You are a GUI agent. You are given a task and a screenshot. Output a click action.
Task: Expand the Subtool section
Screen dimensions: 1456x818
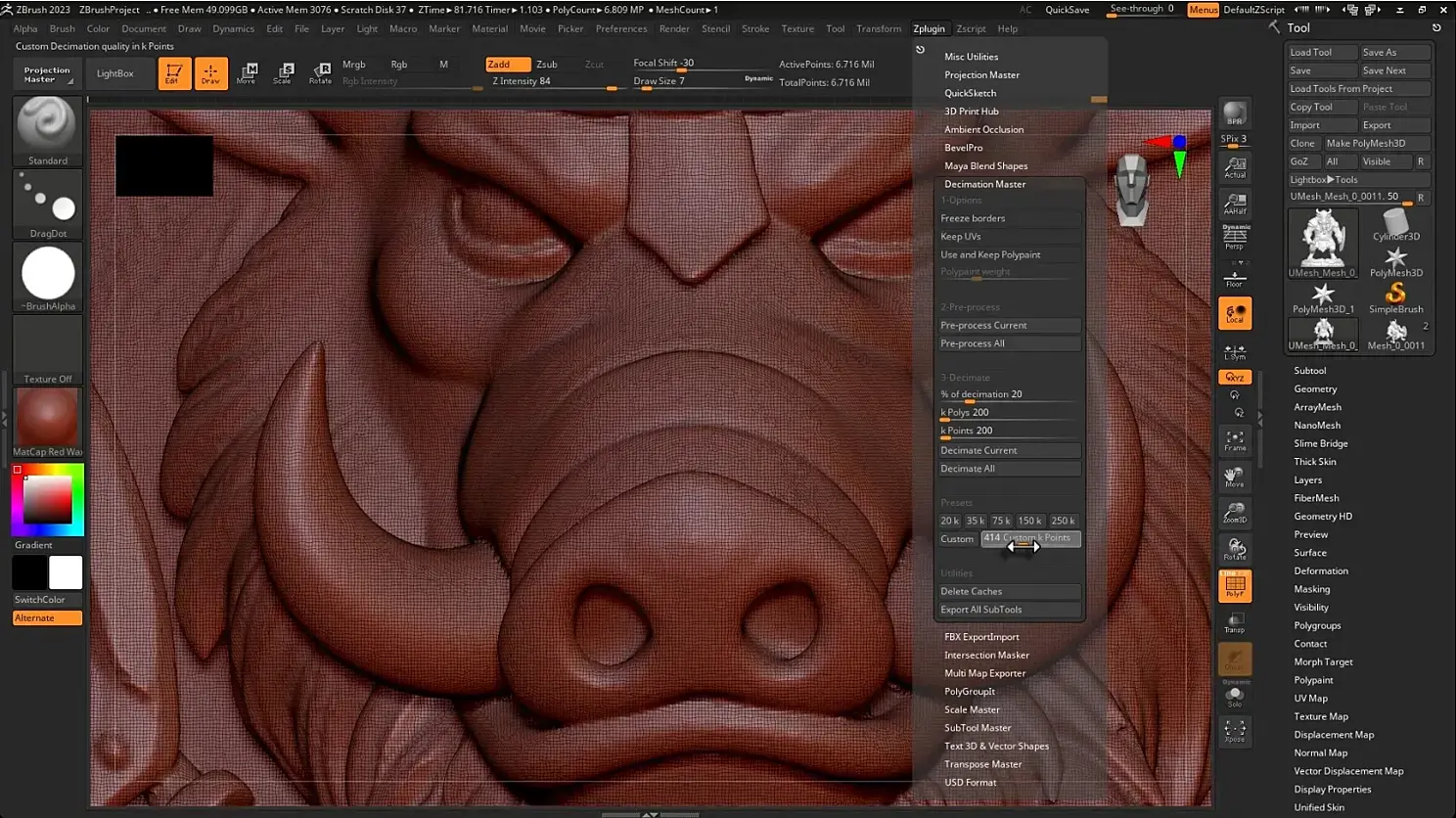point(1309,371)
